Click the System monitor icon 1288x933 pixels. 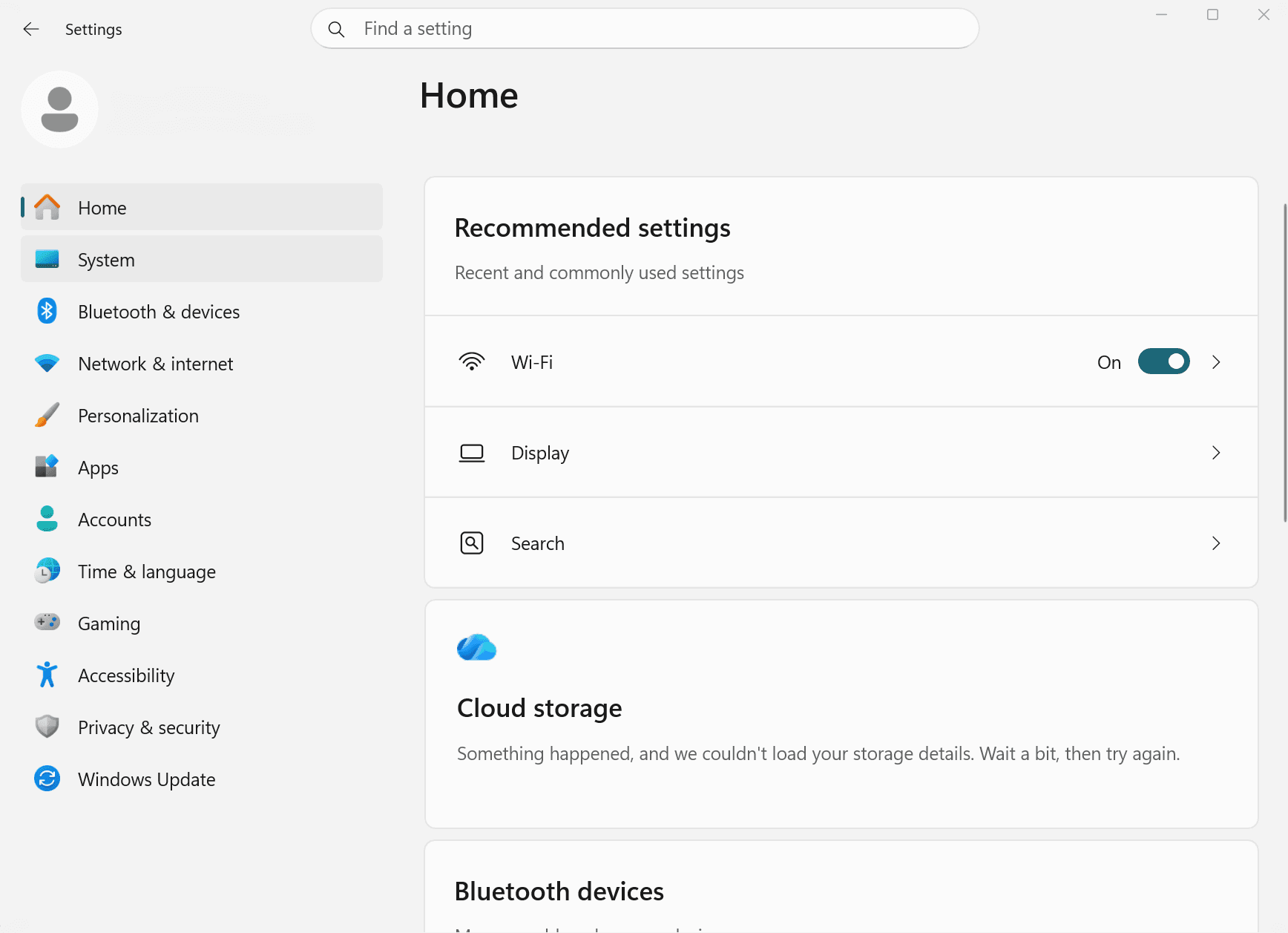click(x=47, y=259)
